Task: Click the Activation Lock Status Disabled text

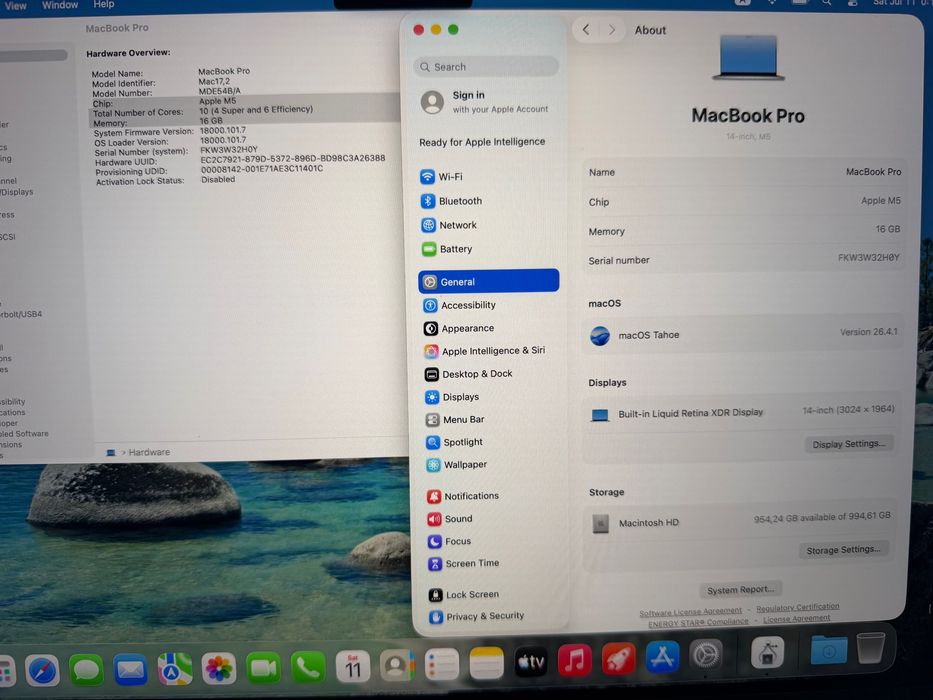Action: [218, 179]
